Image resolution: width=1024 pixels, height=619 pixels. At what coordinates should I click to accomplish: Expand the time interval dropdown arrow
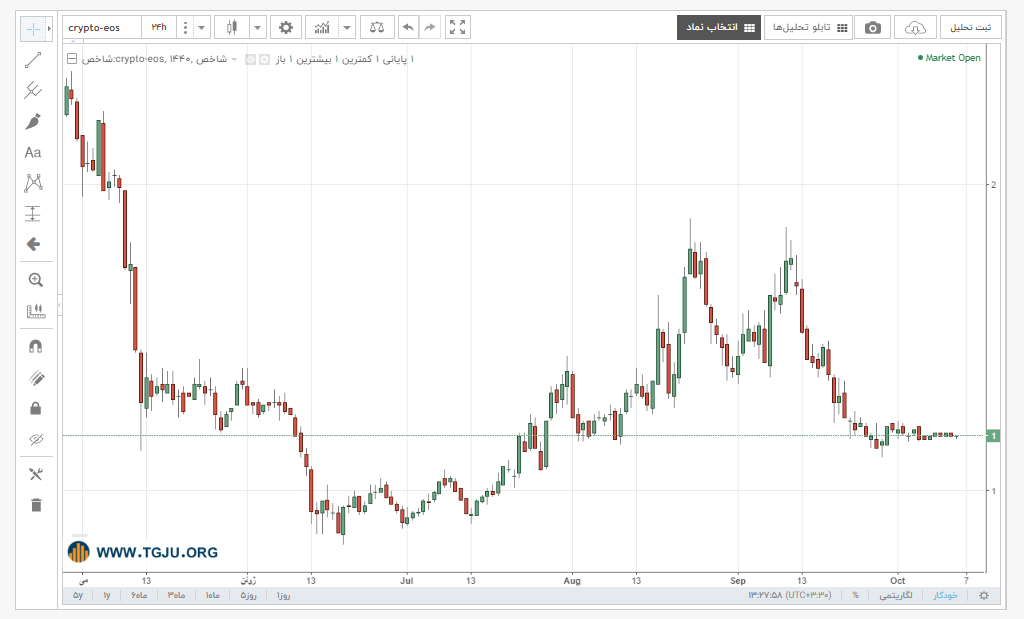point(202,27)
